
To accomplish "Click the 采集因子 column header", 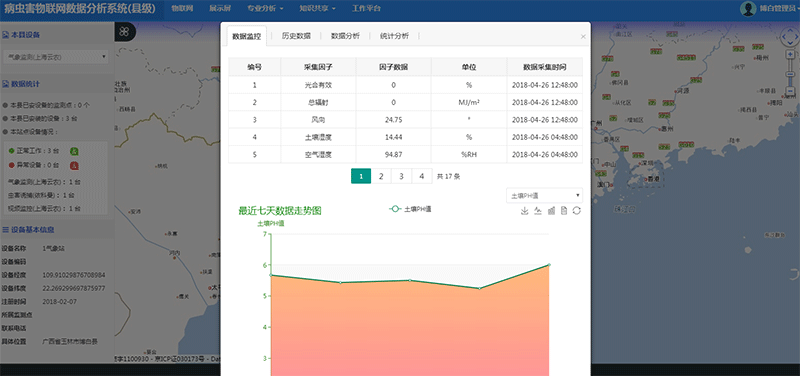I will (x=318, y=67).
